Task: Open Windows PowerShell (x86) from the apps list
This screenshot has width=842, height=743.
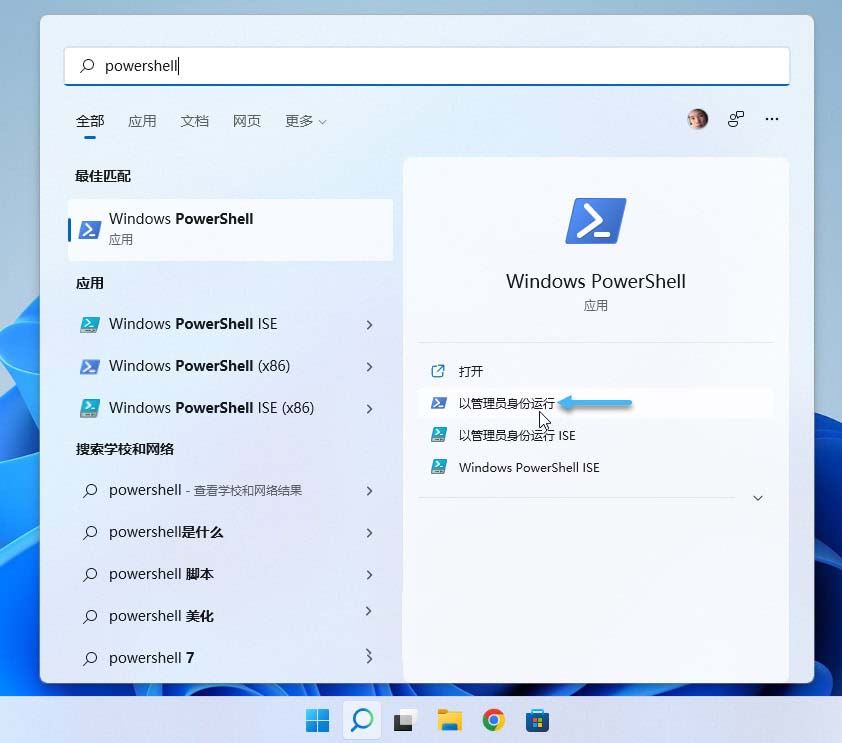Action: tap(194, 366)
